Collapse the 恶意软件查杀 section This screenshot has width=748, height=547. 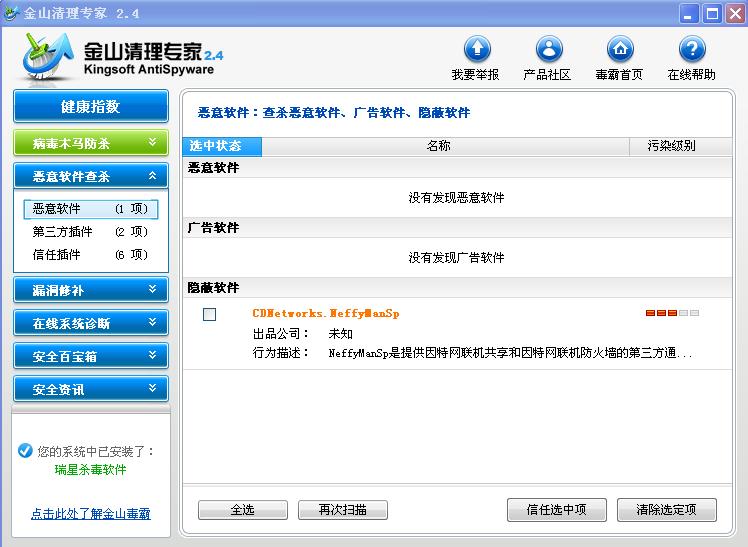coord(91,176)
